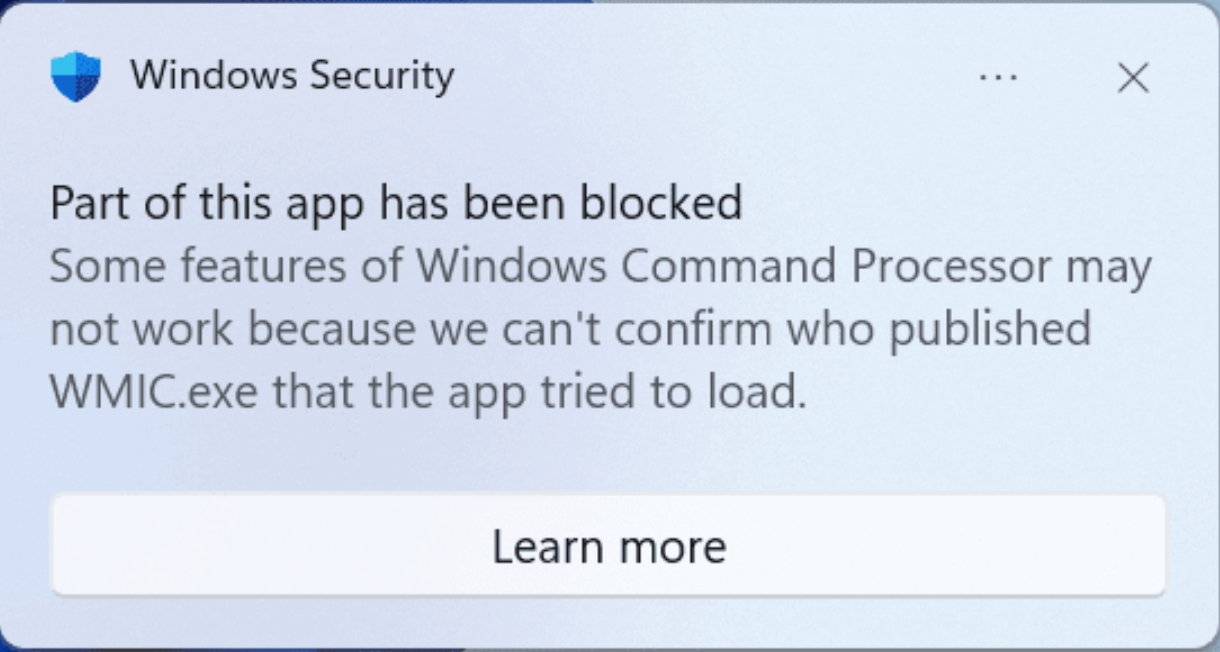The height and width of the screenshot is (652, 1220).
Task: Click the "Part of this app has been blocked" heading
Action: tap(396, 203)
